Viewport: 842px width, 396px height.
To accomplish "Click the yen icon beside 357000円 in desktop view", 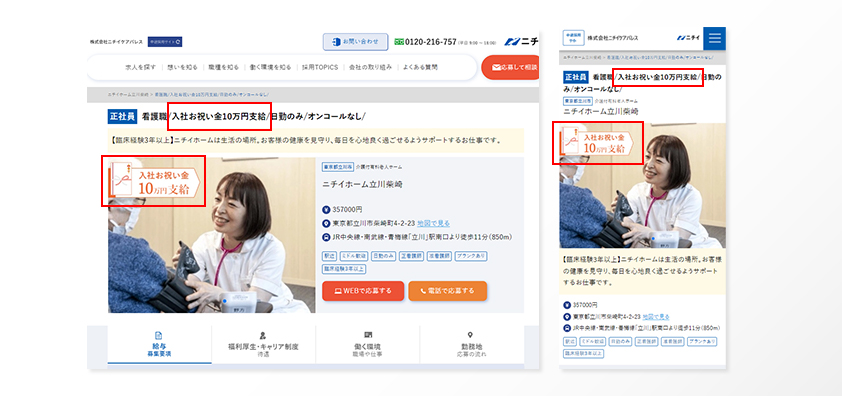I will point(326,210).
